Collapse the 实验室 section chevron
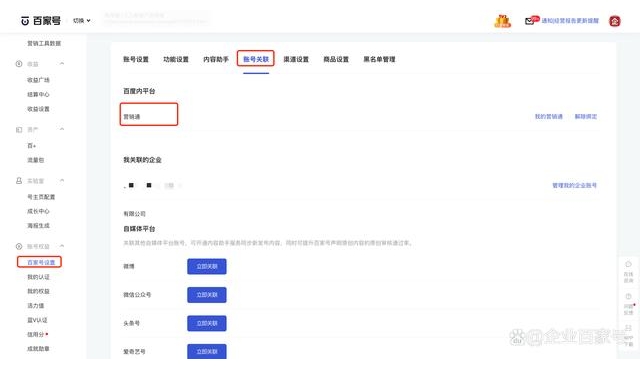The image size is (640, 369). click(x=62, y=180)
